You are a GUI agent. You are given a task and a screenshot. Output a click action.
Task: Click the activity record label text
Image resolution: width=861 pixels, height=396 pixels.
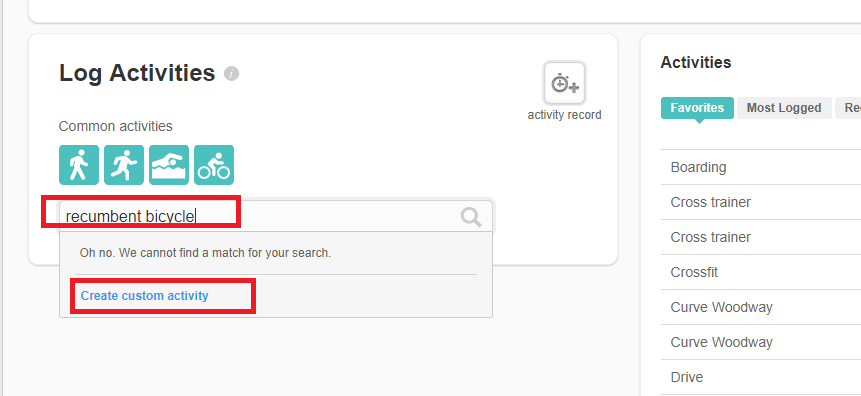tap(564, 115)
